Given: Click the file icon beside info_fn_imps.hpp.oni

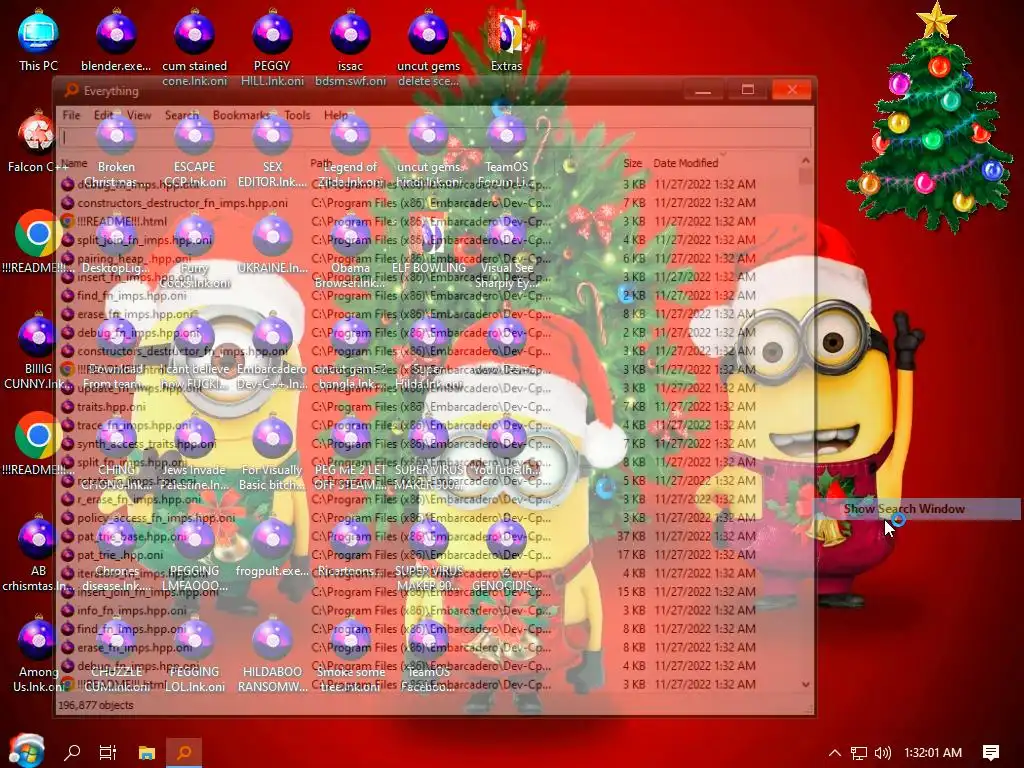Looking at the screenshot, I should (67, 611).
